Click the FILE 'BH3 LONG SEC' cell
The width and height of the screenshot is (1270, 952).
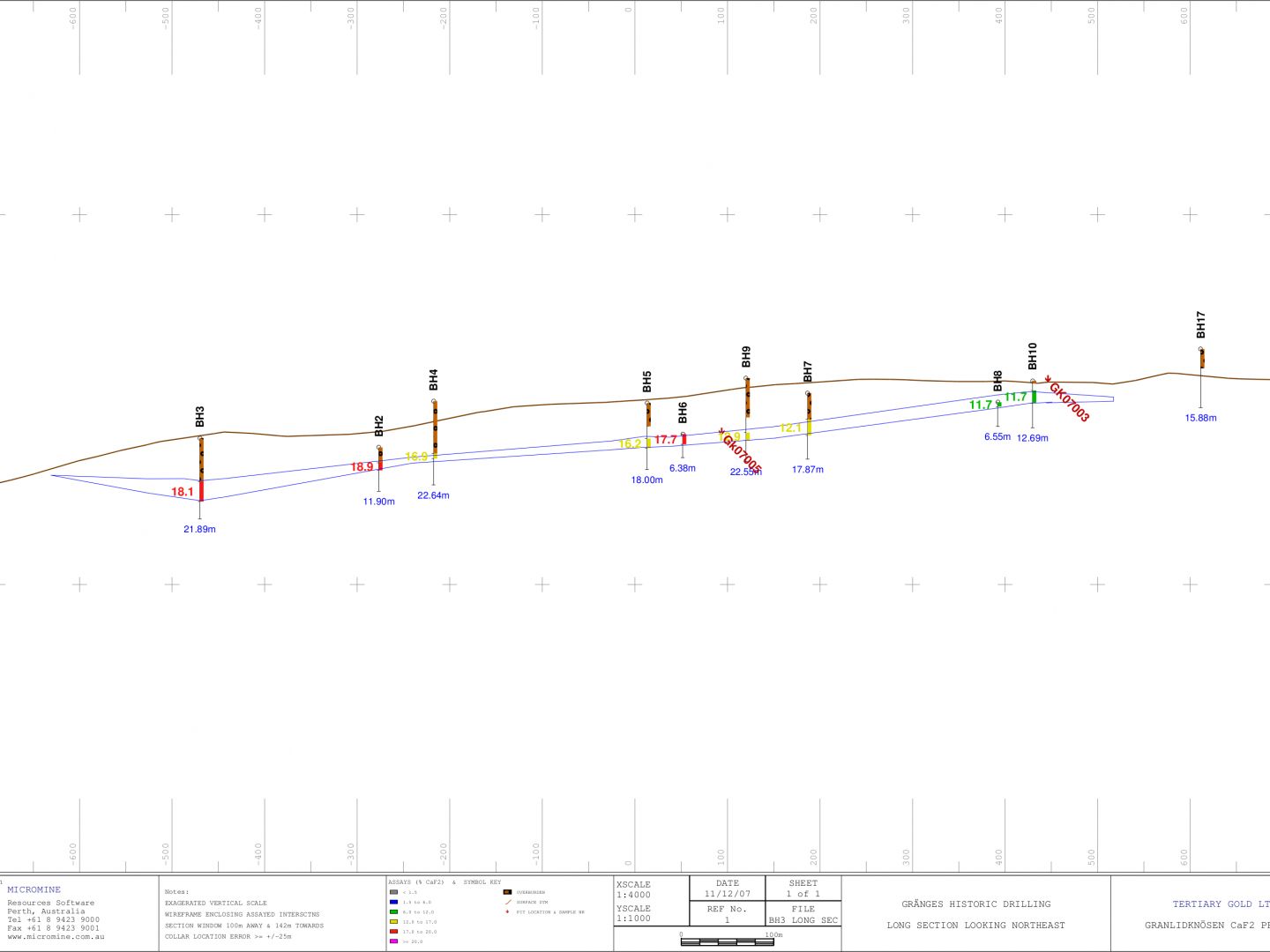pyautogui.click(x=803, y=914)
